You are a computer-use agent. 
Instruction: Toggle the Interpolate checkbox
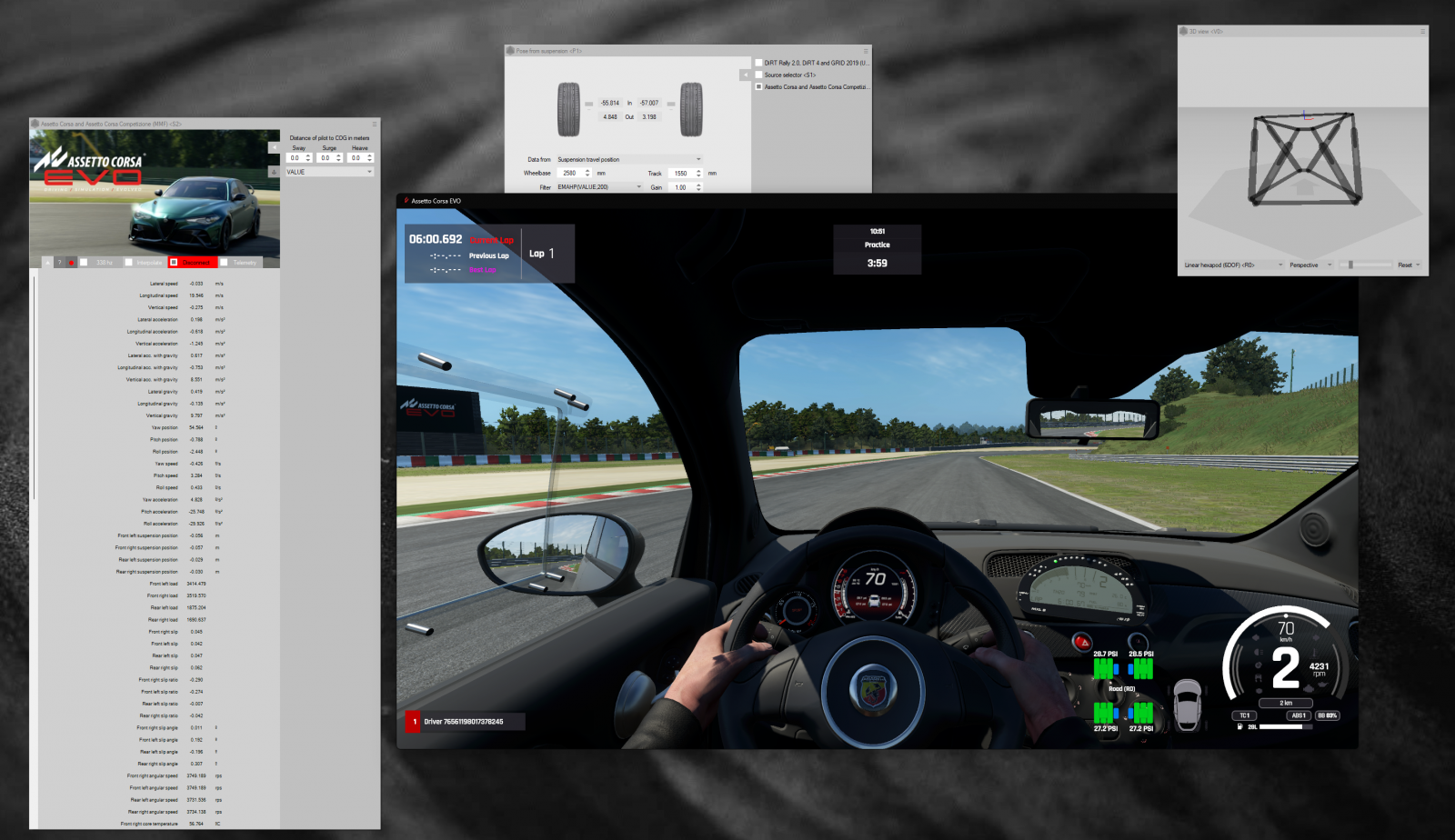point(128,263)
